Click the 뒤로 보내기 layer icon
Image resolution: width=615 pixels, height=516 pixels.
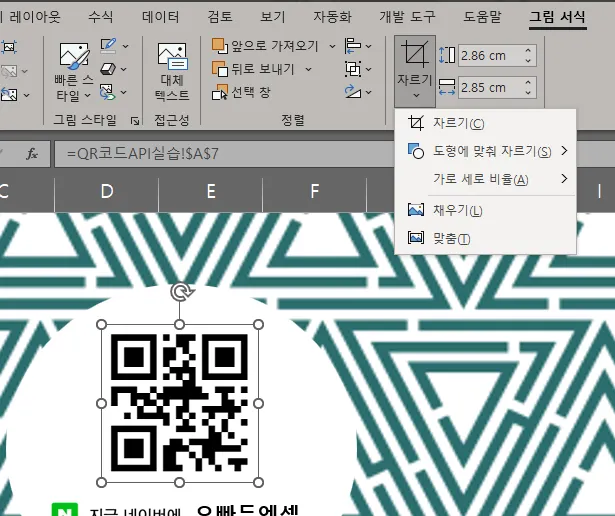(220, 69)
